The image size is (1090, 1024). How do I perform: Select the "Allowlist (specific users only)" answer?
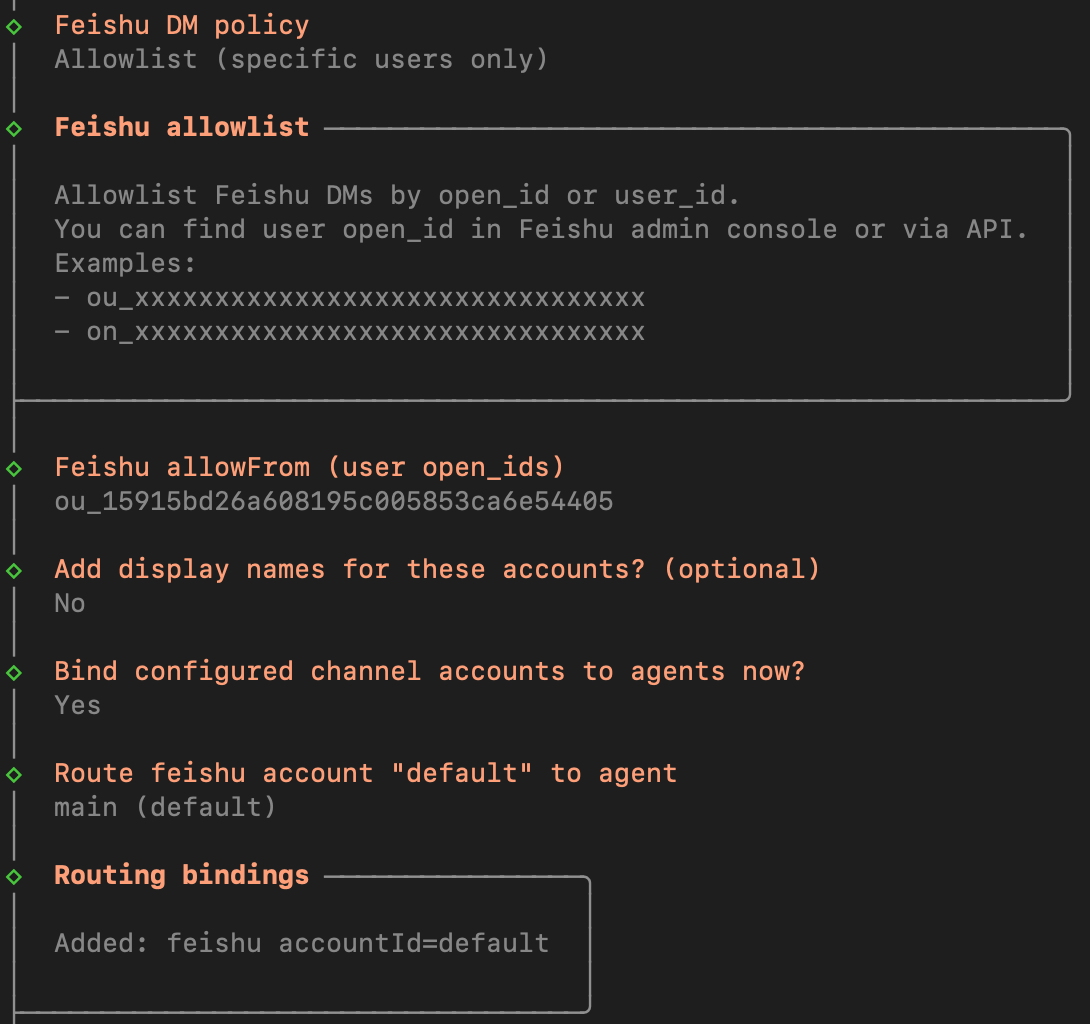click(x=301, y=59)
